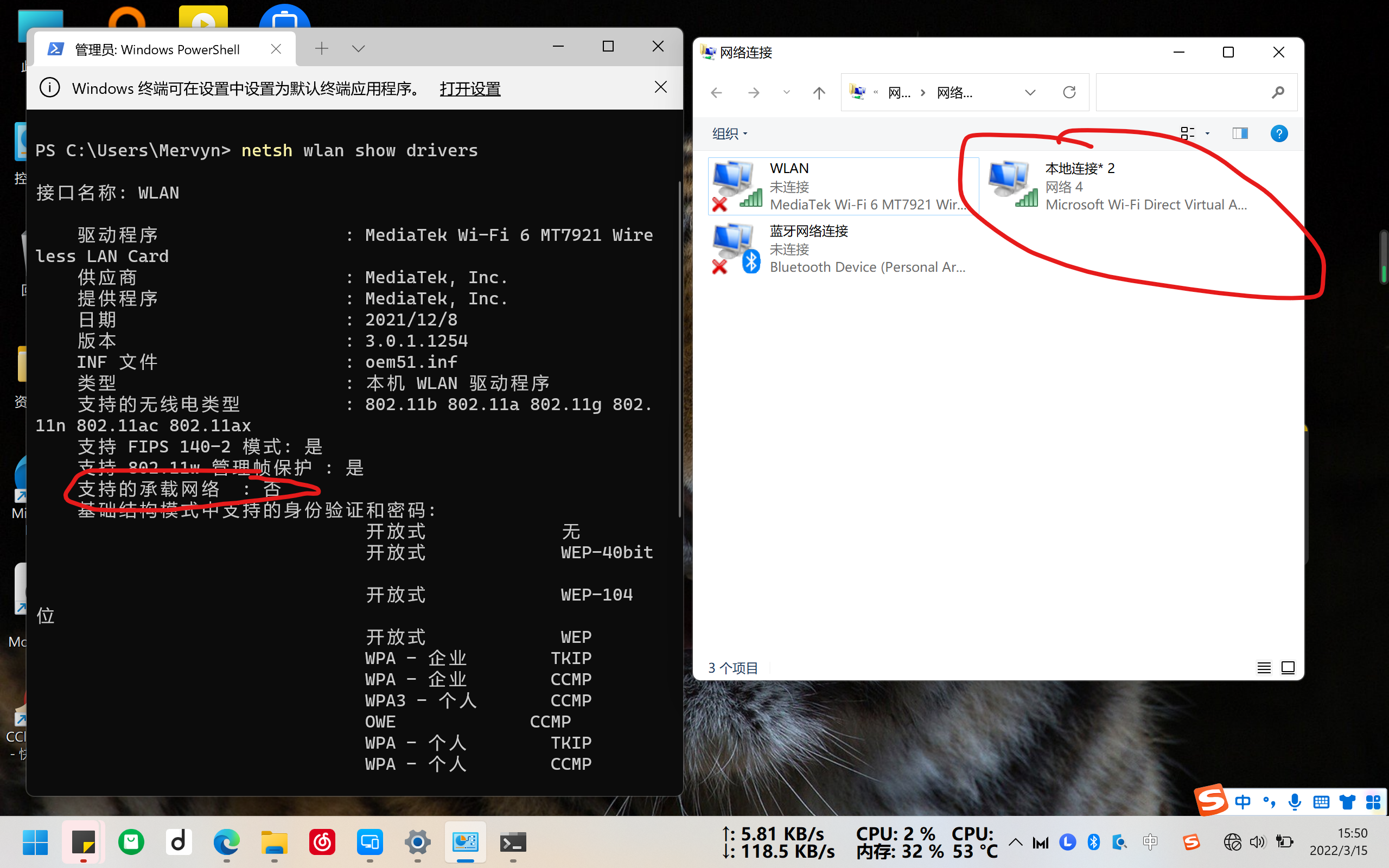The height and width of the screenshot is (868, 1389).
Task: Click the 打开设置 link
Action: point(470,89)
